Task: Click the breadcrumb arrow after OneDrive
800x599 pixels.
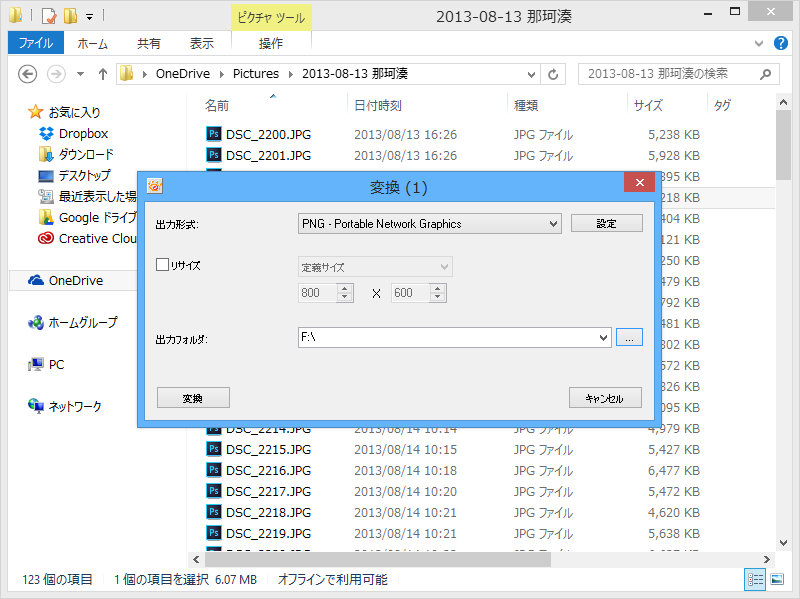Action: [x=221, y=74]
